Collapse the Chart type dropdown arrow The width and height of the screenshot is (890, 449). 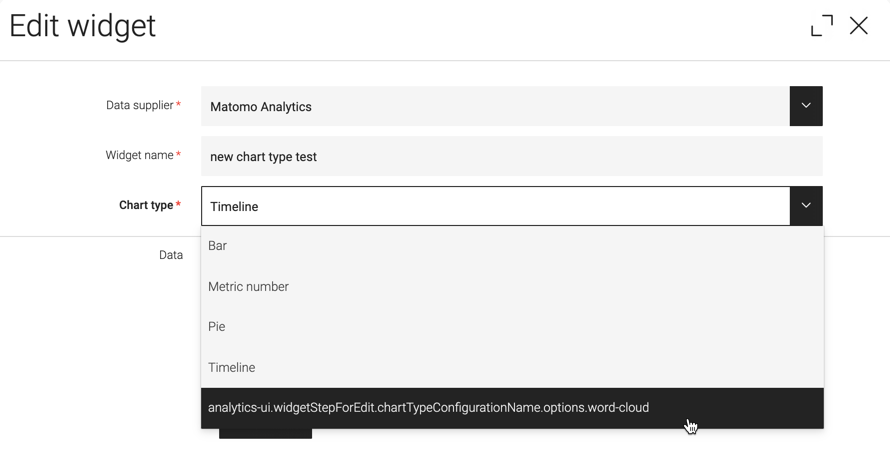pyautogui.click(x=806, y=206)
